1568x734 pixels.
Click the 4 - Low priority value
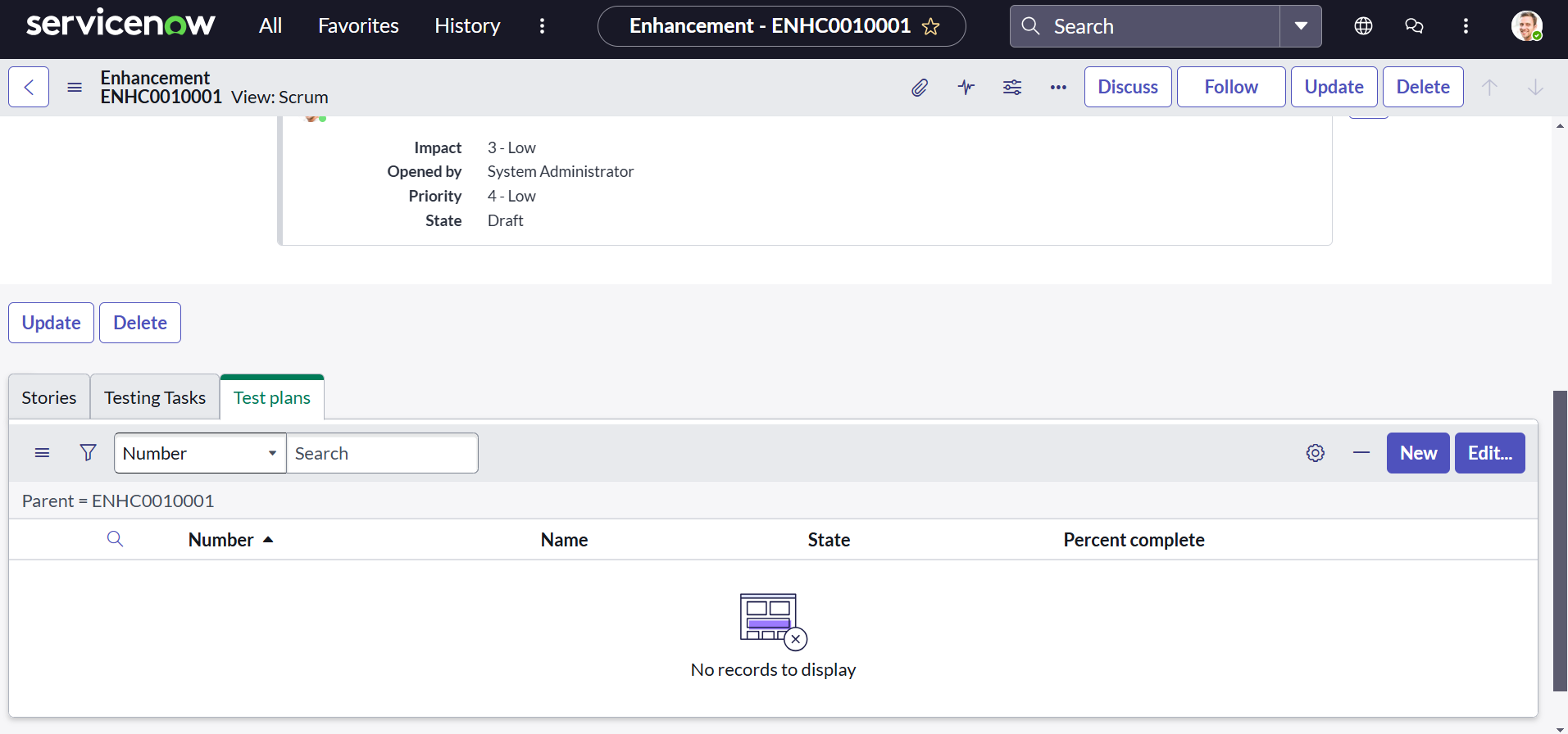[x=511, y=196]
